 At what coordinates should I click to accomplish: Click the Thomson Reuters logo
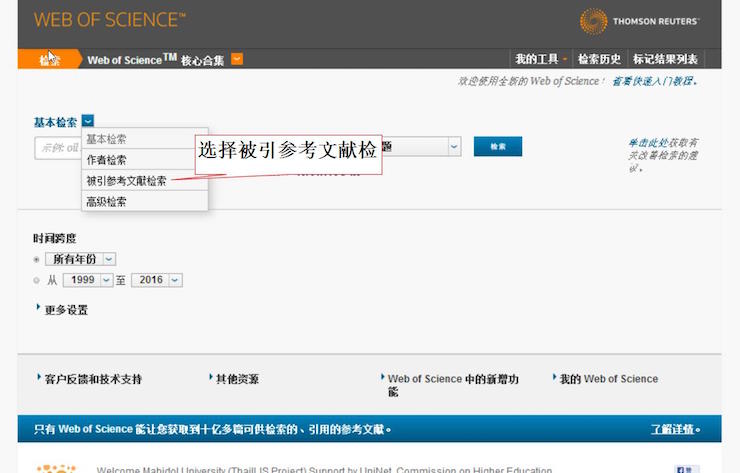(639, 21)
